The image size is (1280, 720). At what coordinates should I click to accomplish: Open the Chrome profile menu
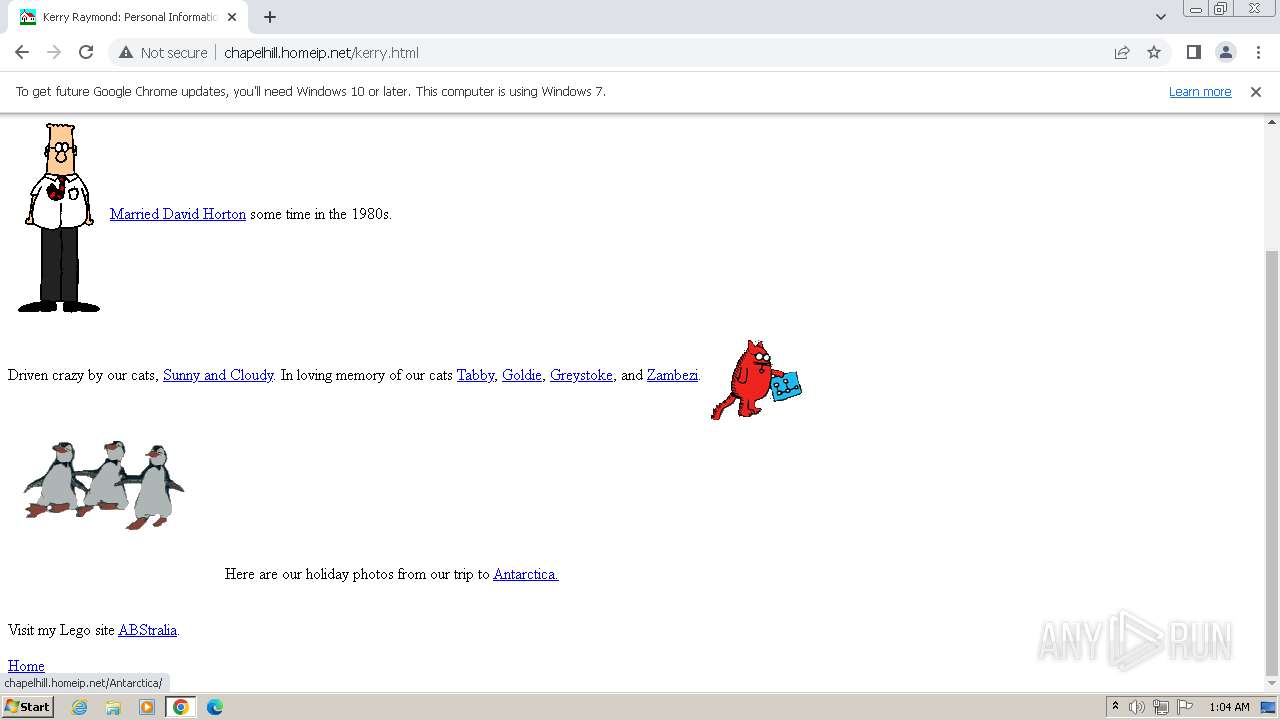coord(1225,52)
